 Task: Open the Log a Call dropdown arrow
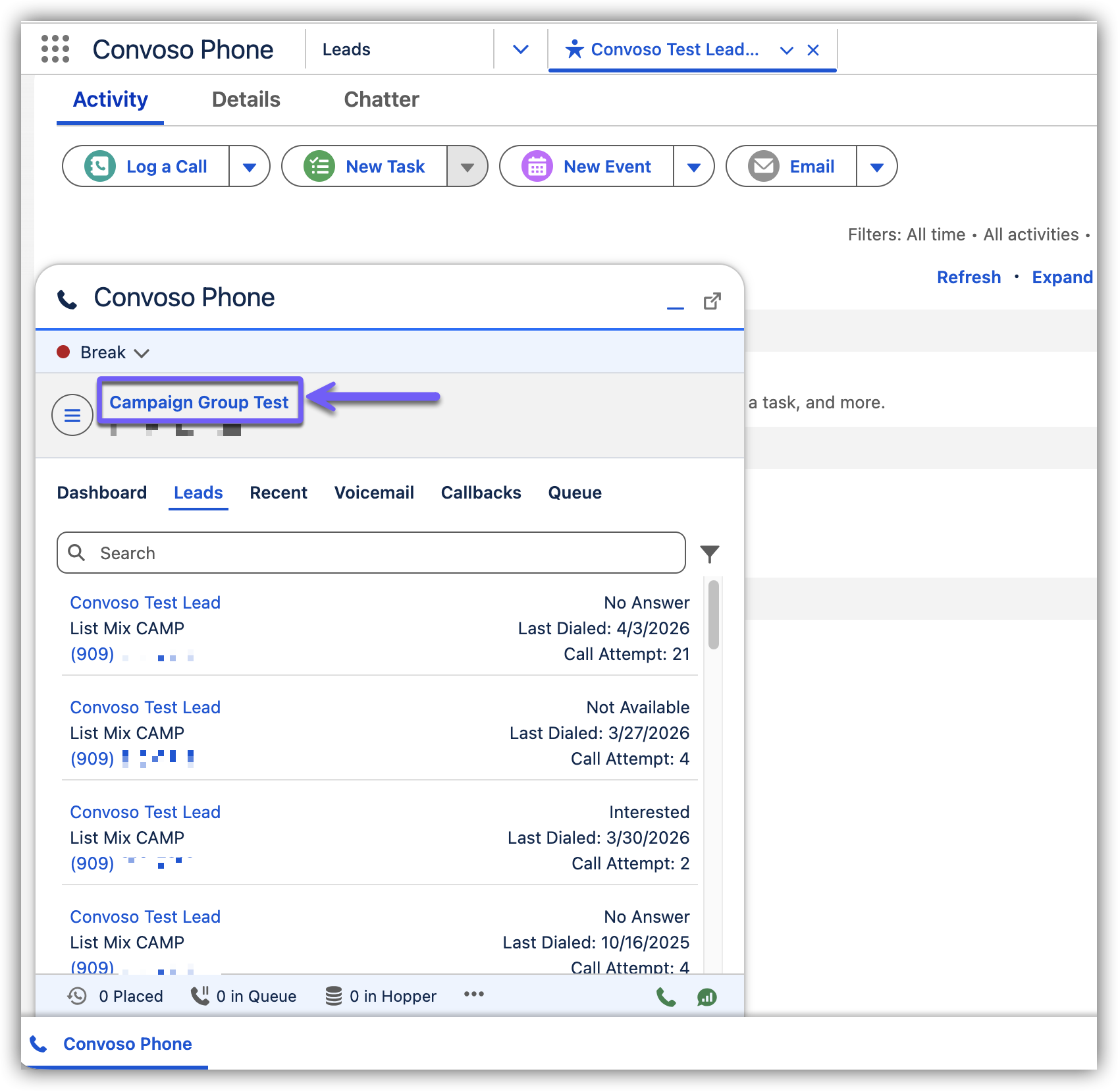pos(249,167)
